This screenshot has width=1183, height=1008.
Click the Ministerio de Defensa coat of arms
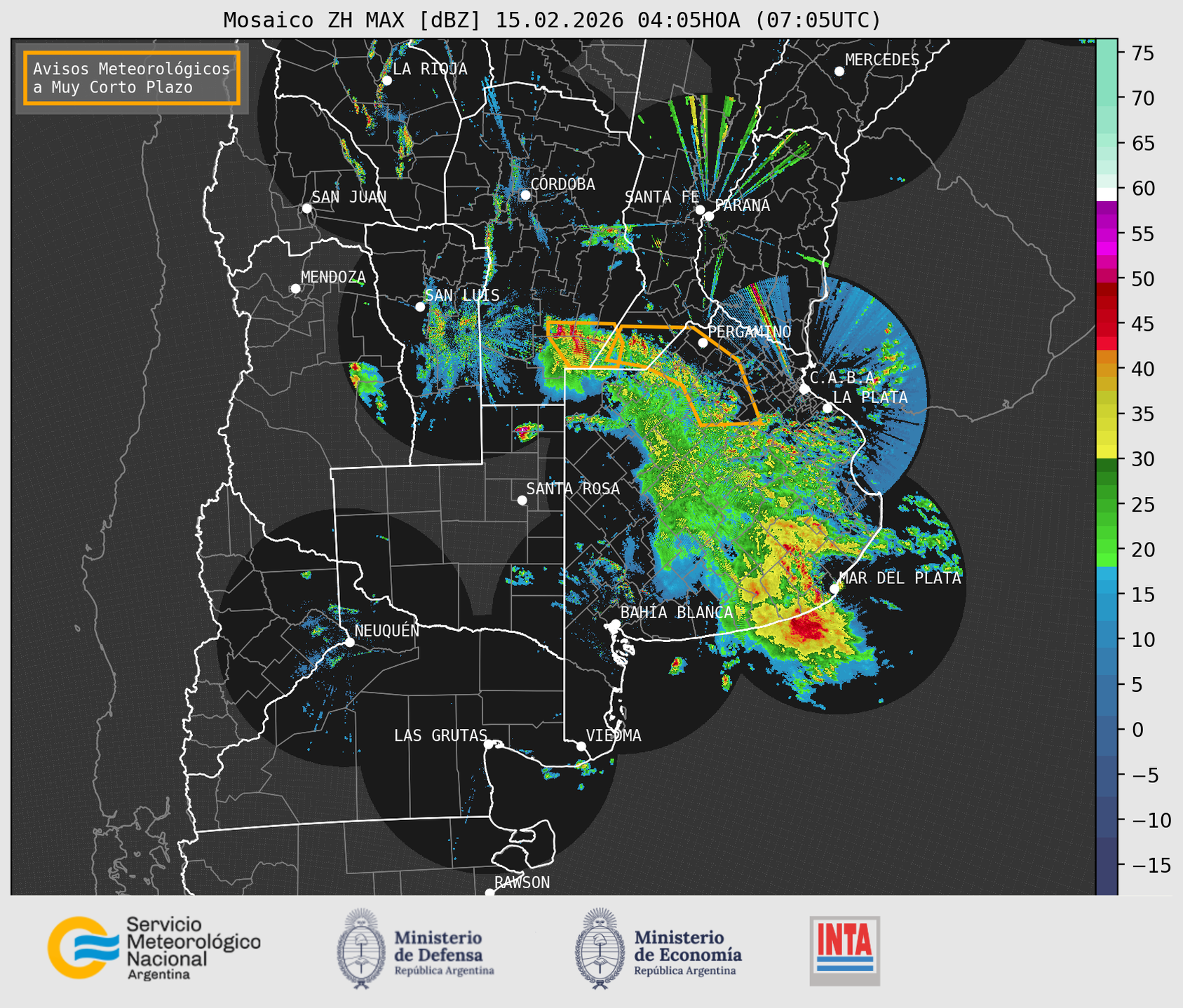tap(361, 948)
